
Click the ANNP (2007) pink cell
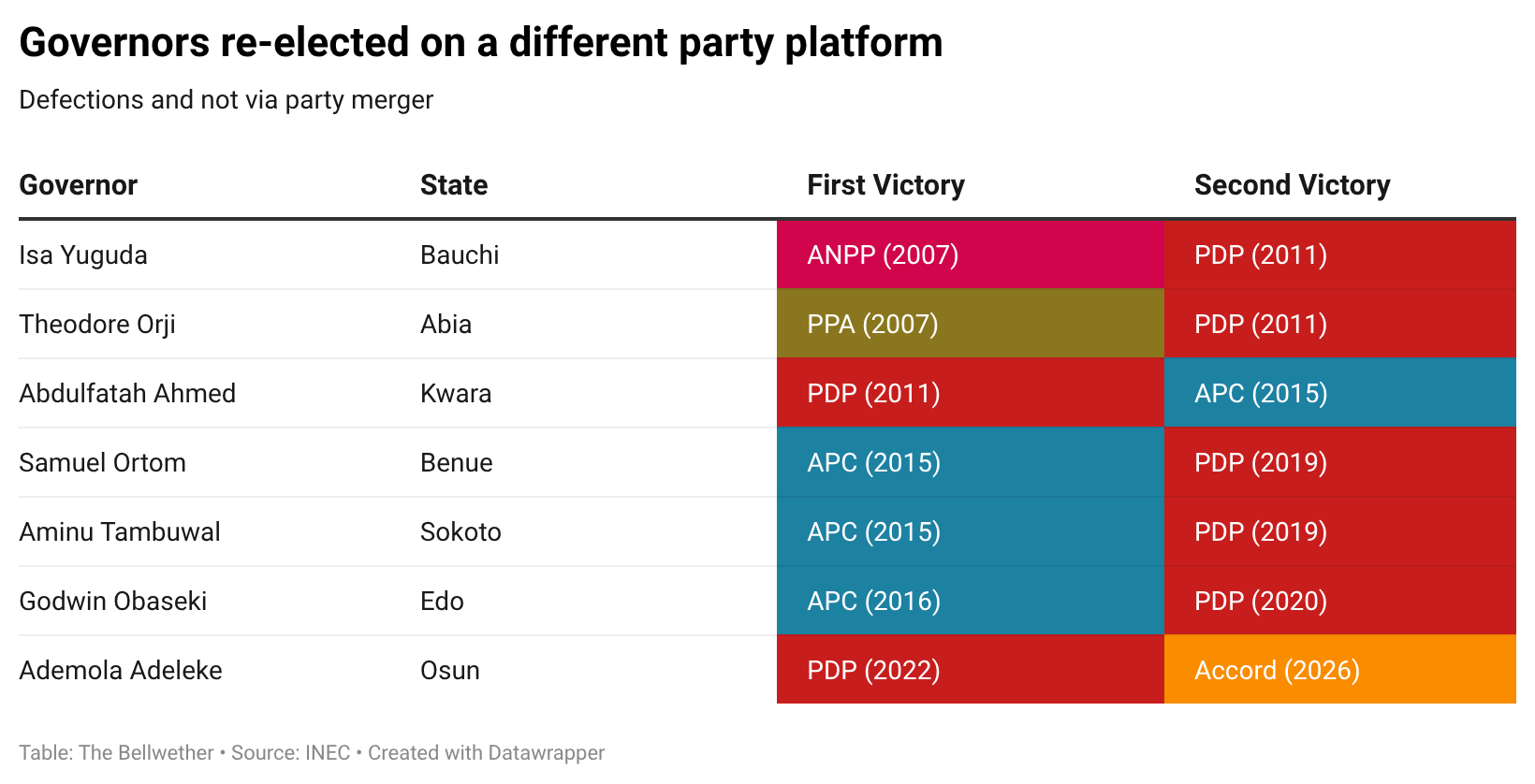coord(971,254)
